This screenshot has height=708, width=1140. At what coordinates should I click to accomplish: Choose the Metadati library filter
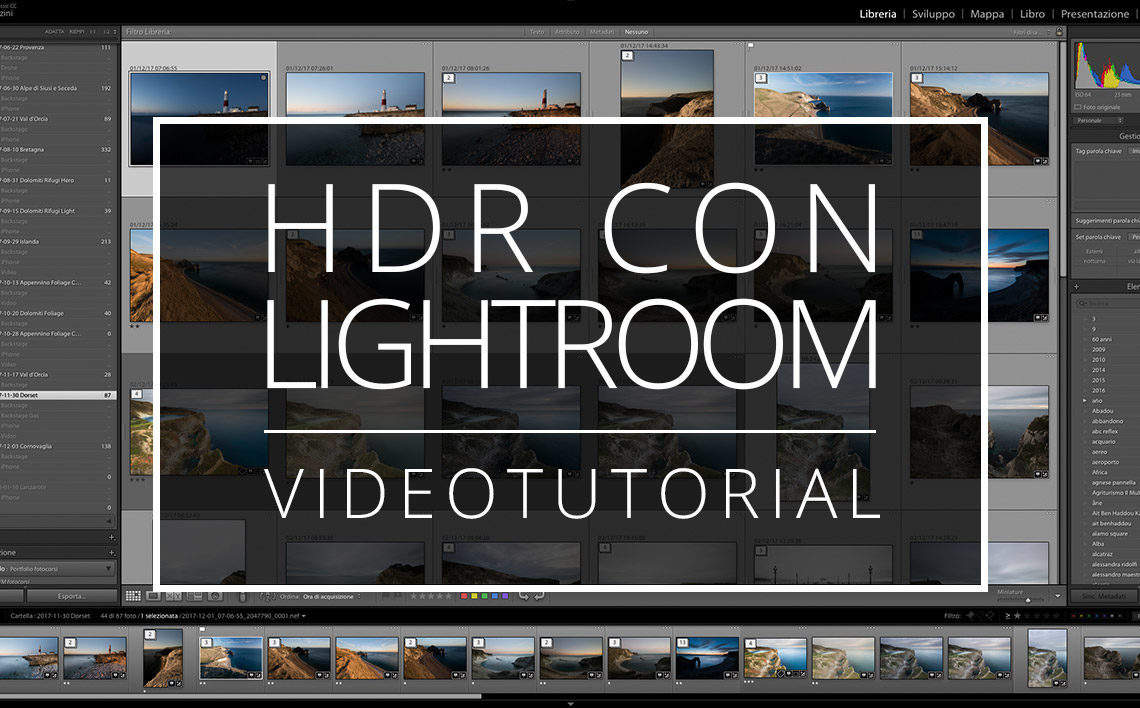[602, 32]
